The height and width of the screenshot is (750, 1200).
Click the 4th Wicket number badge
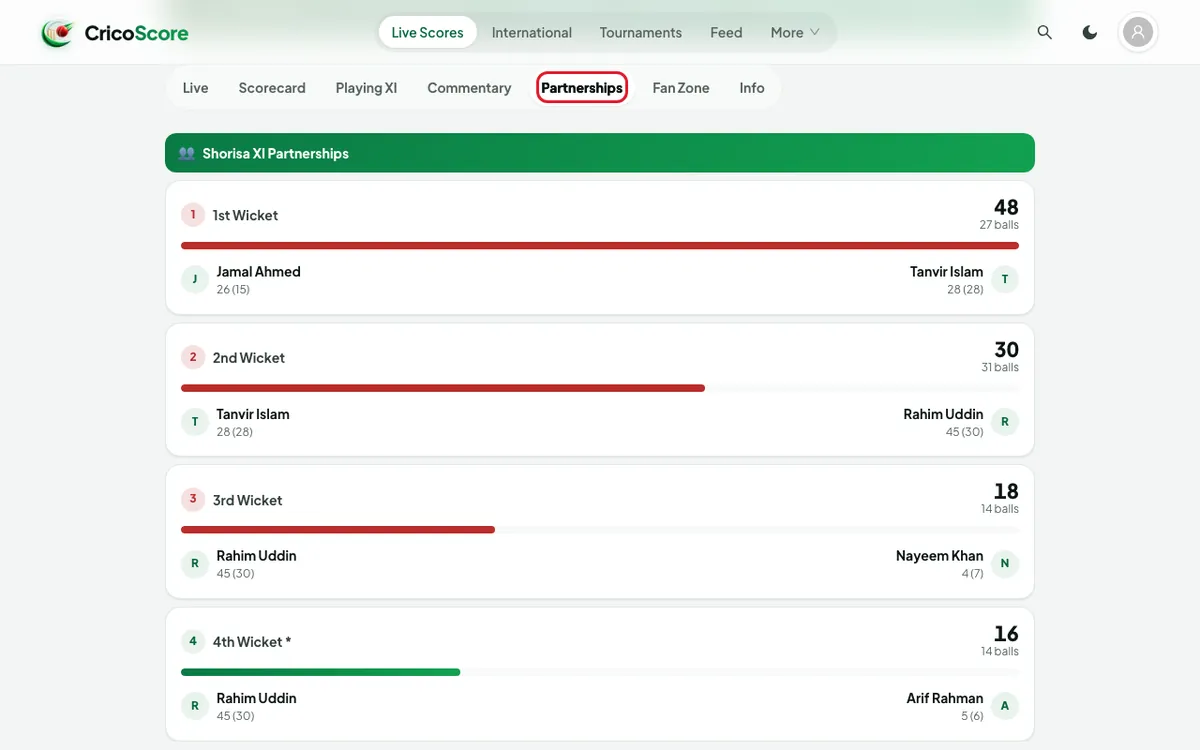coord(193,641)
